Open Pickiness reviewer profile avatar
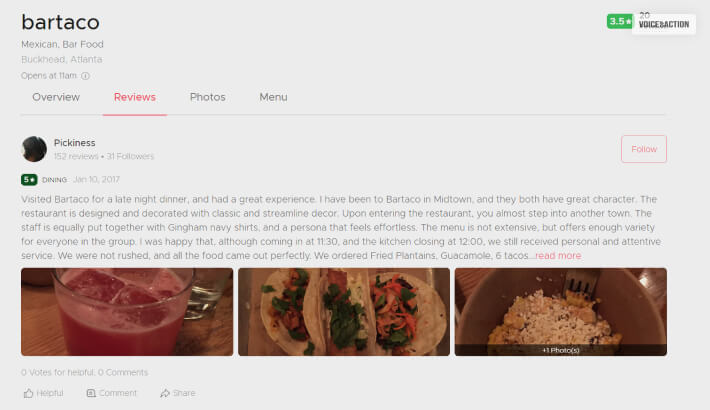Screen dimensions: 710x410 click(x=34, y=149)
